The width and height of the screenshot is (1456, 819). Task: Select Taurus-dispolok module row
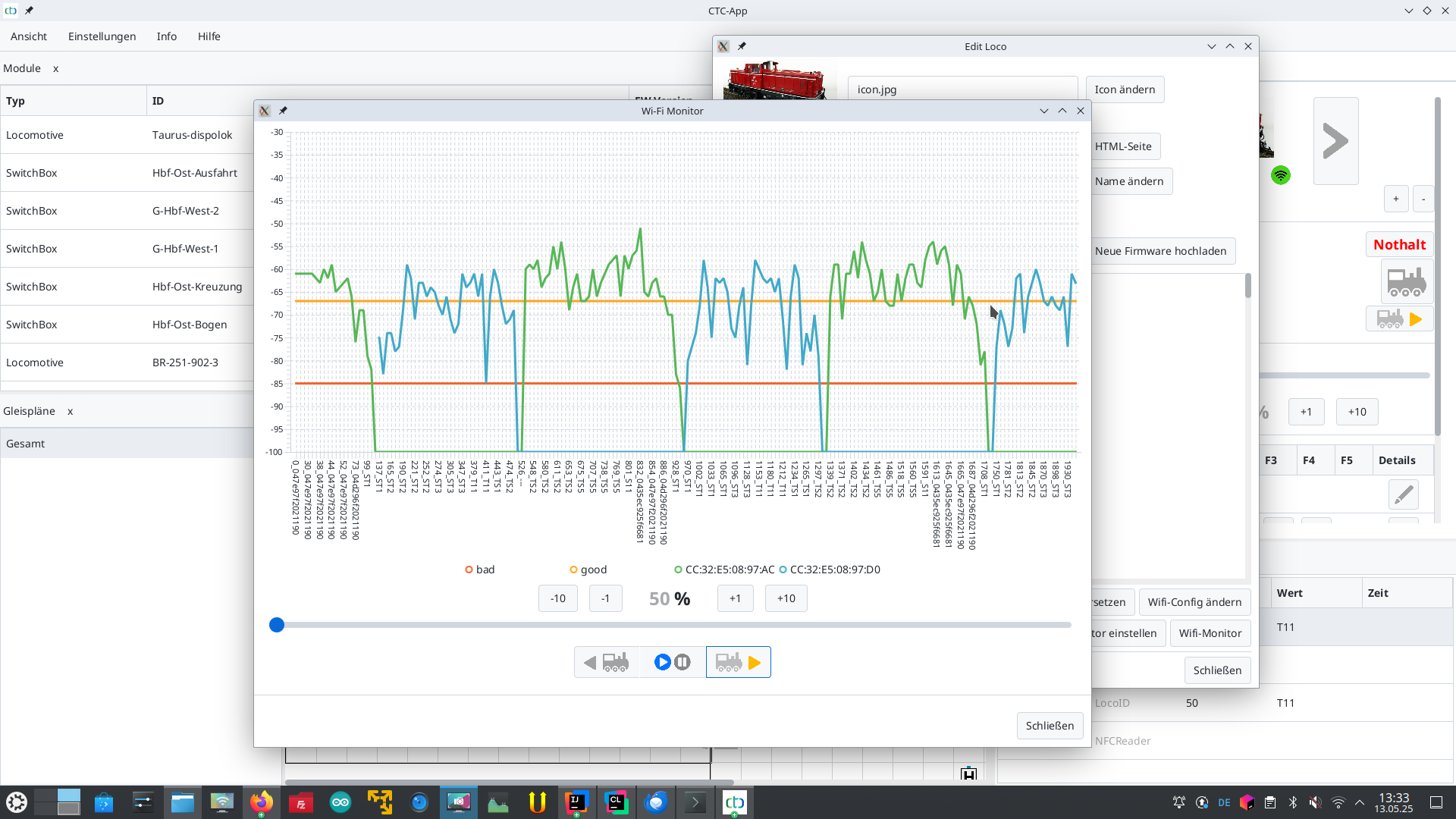coord(127,135)
